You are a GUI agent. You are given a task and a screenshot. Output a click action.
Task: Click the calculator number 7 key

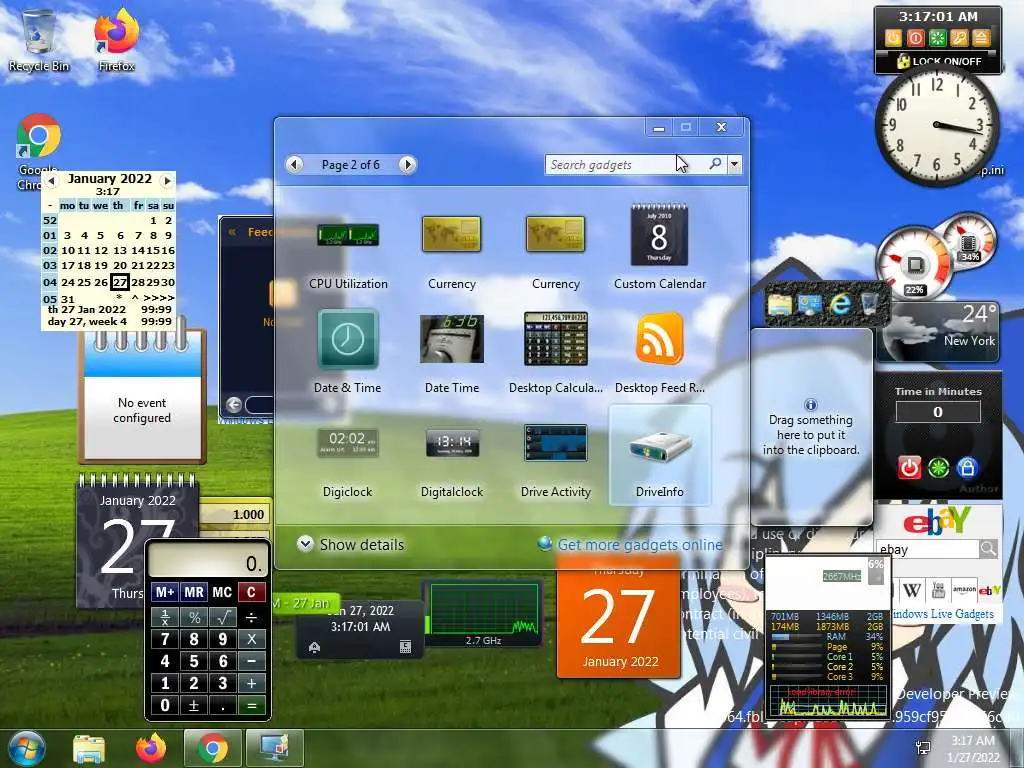click(x=165, y=639)
